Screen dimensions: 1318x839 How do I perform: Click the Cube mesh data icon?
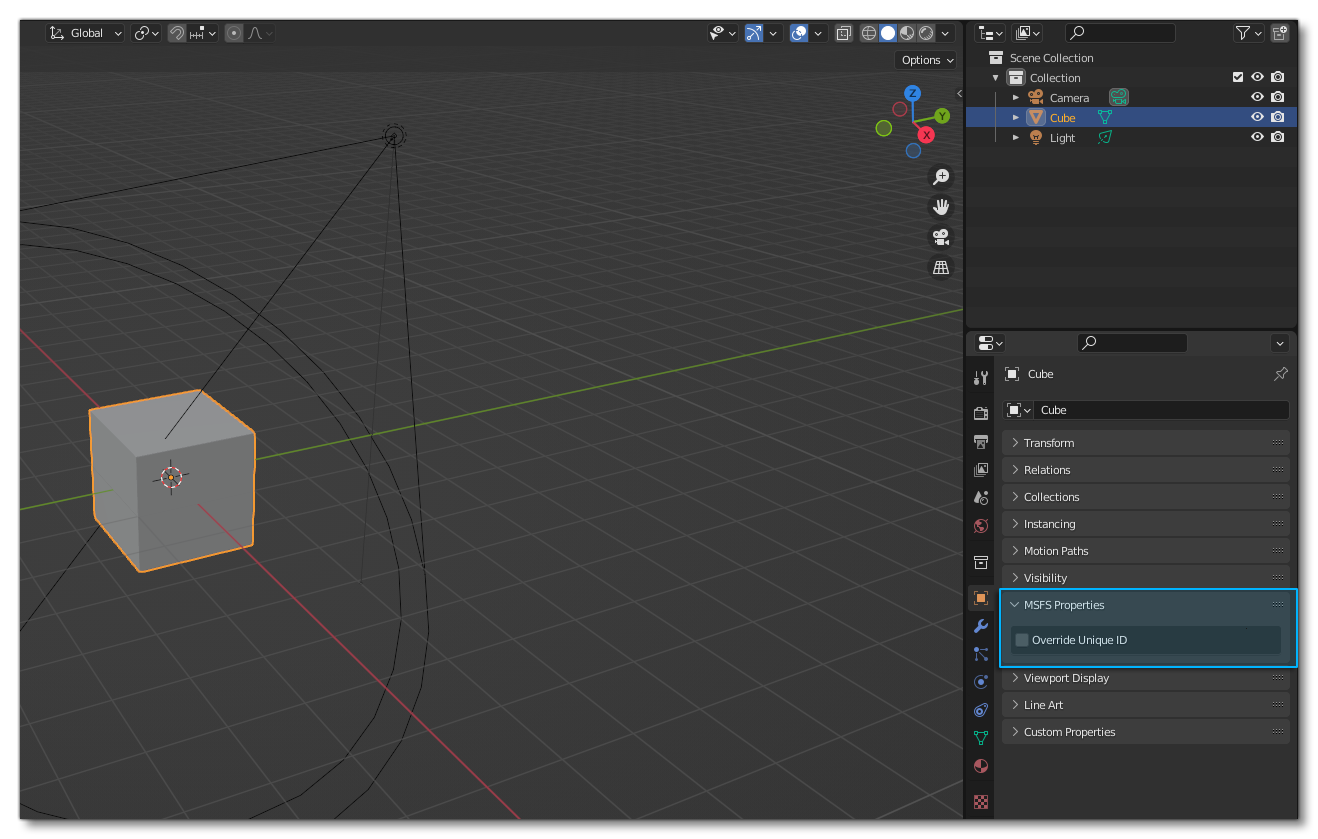click(1105, 117)
